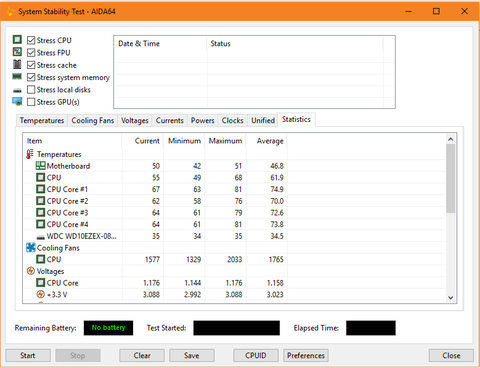Click the Item column header
This screenshot has height=368, width=480.
point(72,141)
